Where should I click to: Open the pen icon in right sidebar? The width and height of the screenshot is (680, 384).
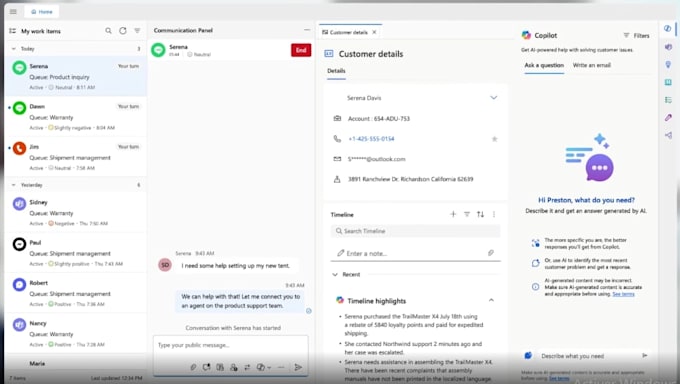pos(668,118)
